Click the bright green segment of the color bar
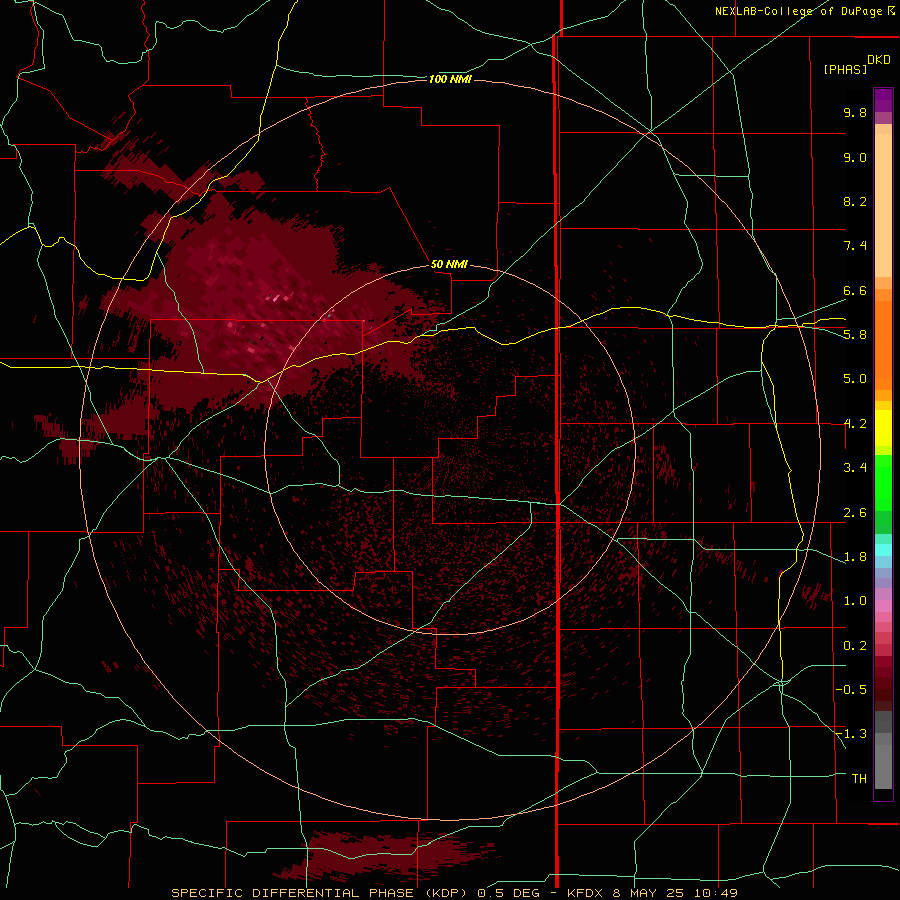The width and height of the screenshot is (900, 900). (883, 482)
